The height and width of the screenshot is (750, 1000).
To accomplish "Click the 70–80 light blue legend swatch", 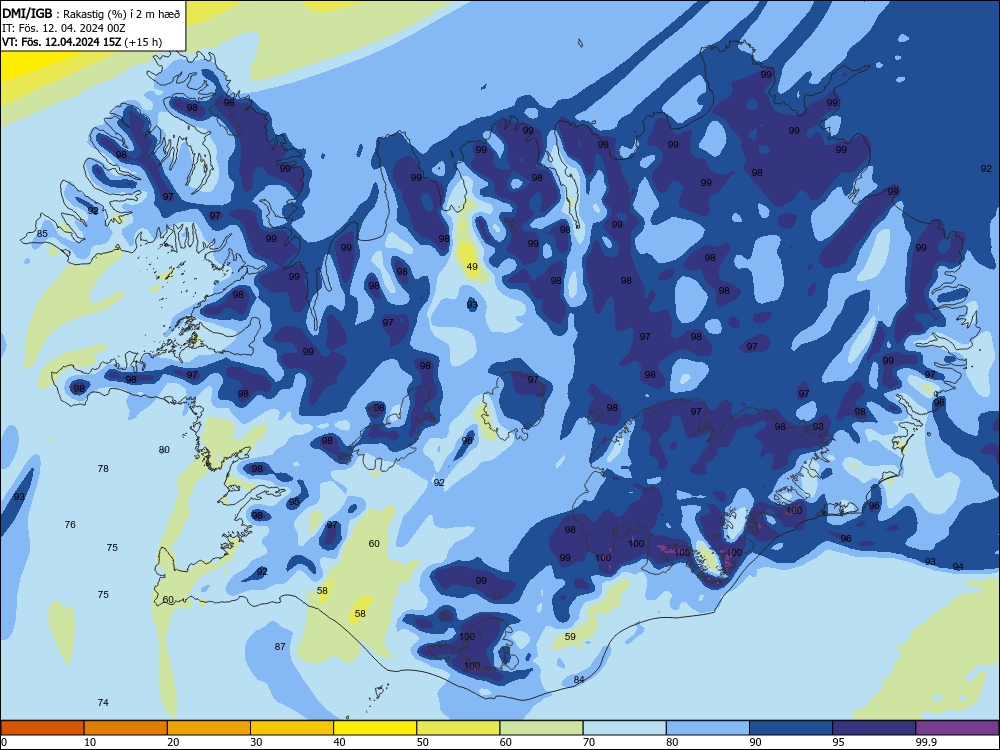I will click(624, 728).
